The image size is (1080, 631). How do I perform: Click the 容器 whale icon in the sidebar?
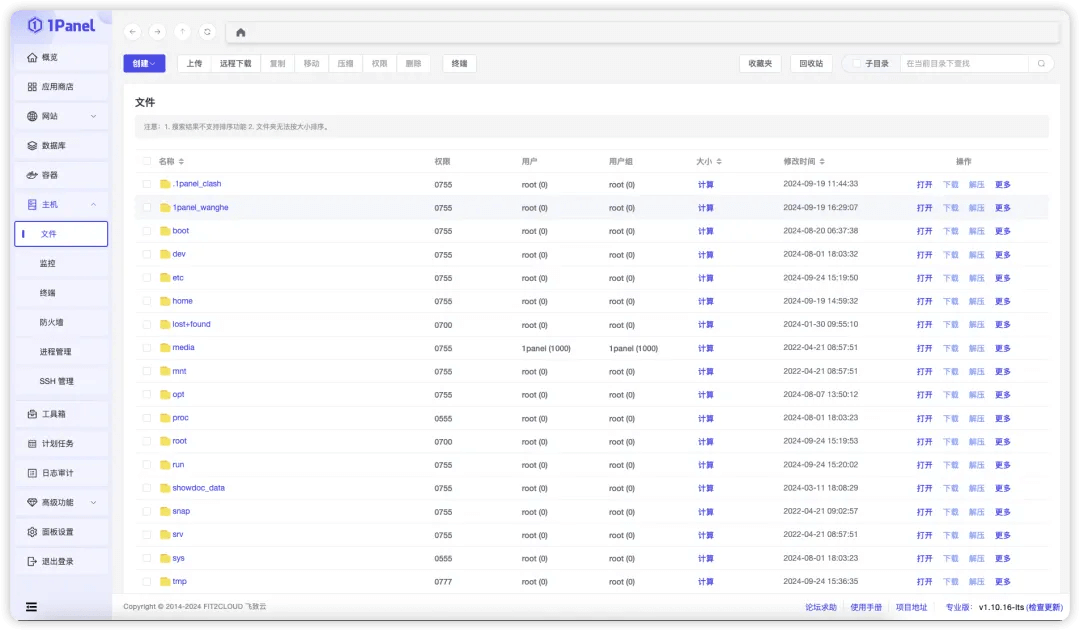click(32, 175)
